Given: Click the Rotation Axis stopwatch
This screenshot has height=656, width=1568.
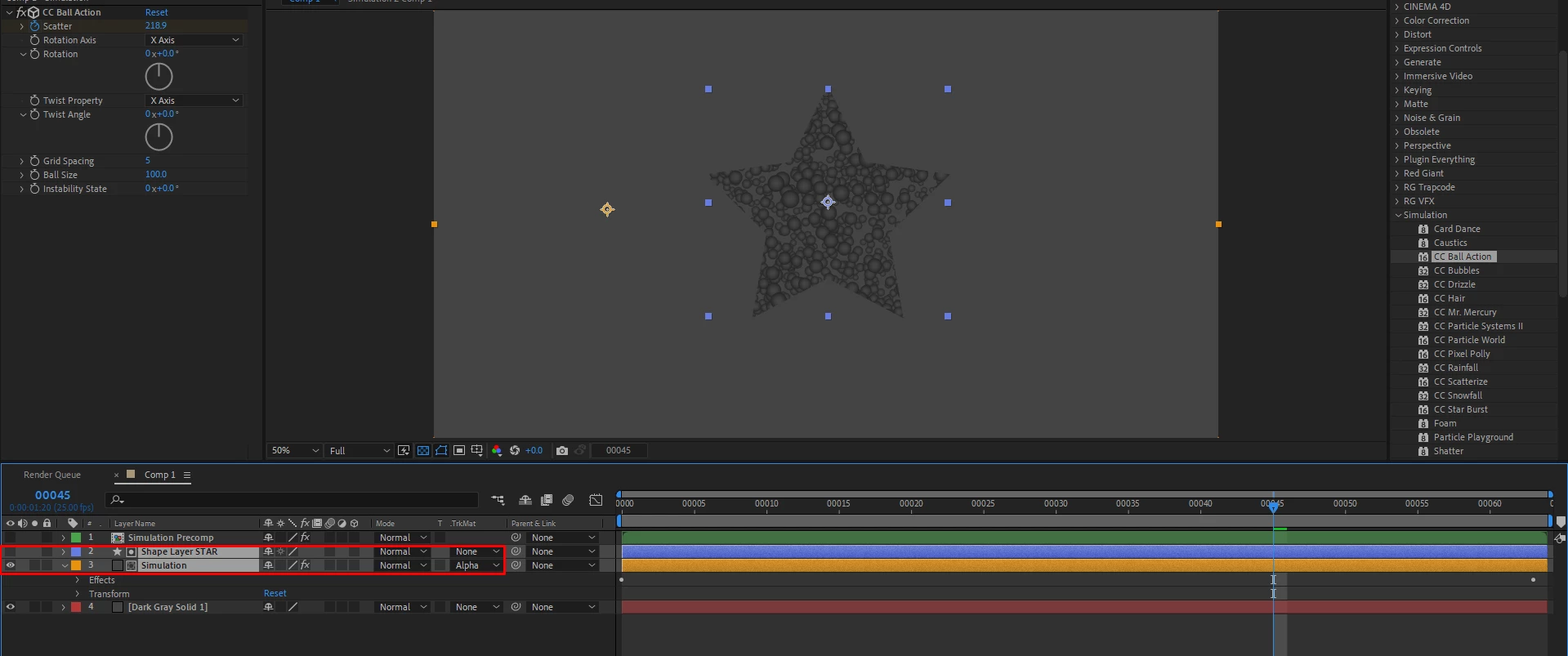Looking at the screenshot, I should pos(34,40).
